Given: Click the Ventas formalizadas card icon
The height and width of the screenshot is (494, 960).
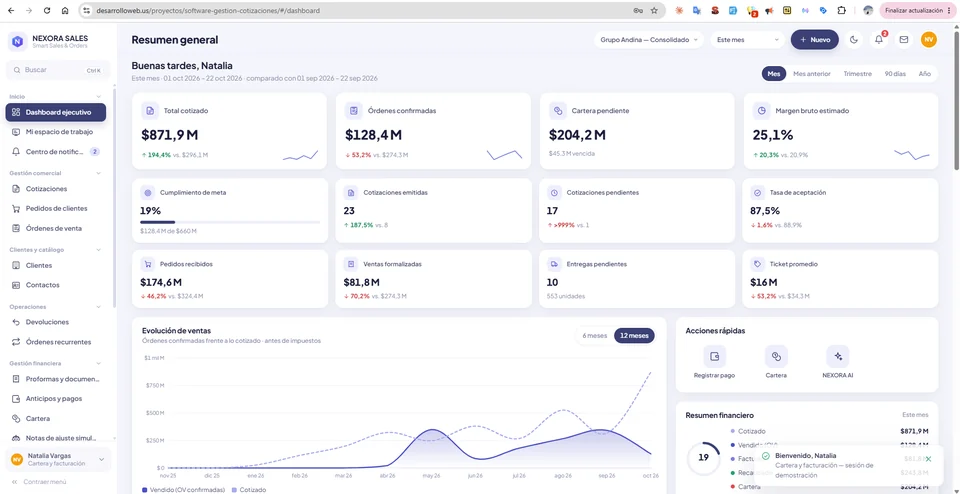Looking at the screenshot, I should (351, 264).
